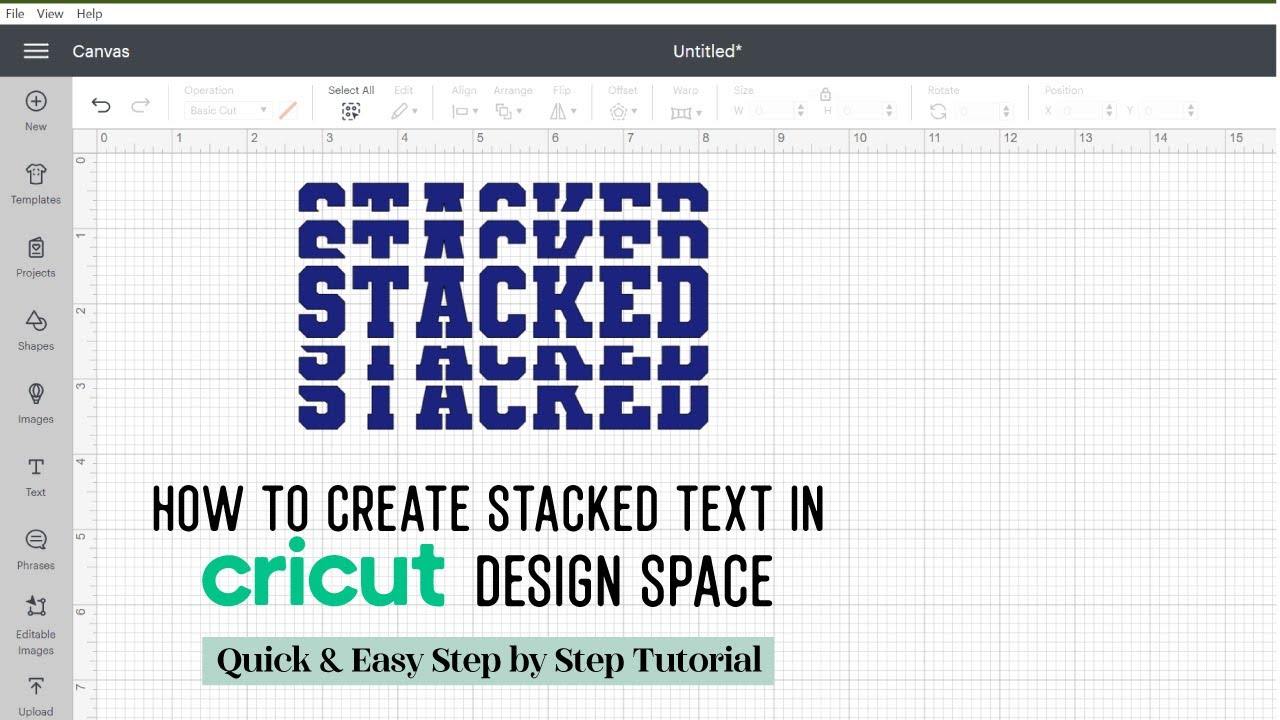1280x720 pixels.
Task: Undo the last action
Action: coord(101,106)
